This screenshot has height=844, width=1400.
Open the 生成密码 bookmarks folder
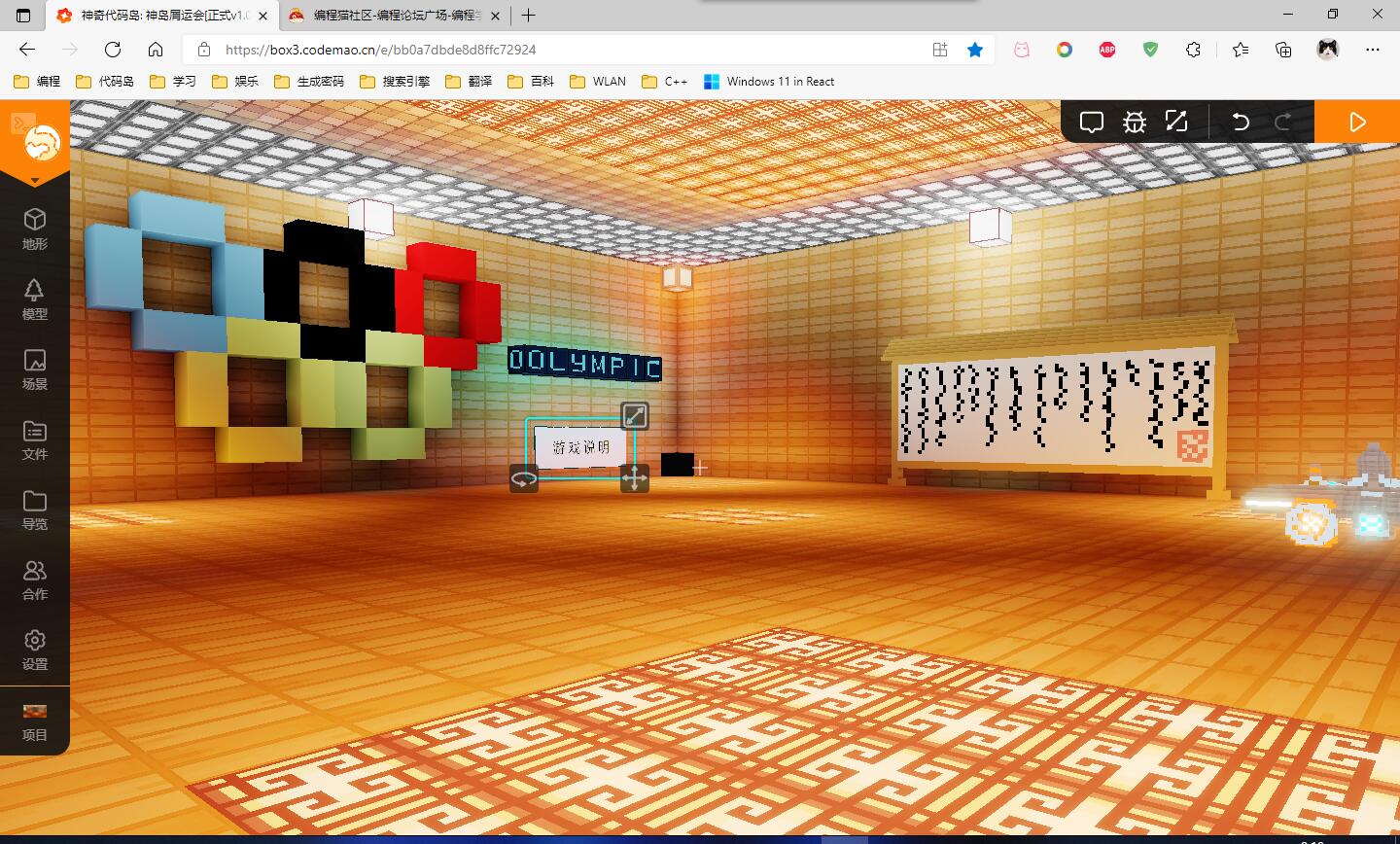[x=309, y=82]
